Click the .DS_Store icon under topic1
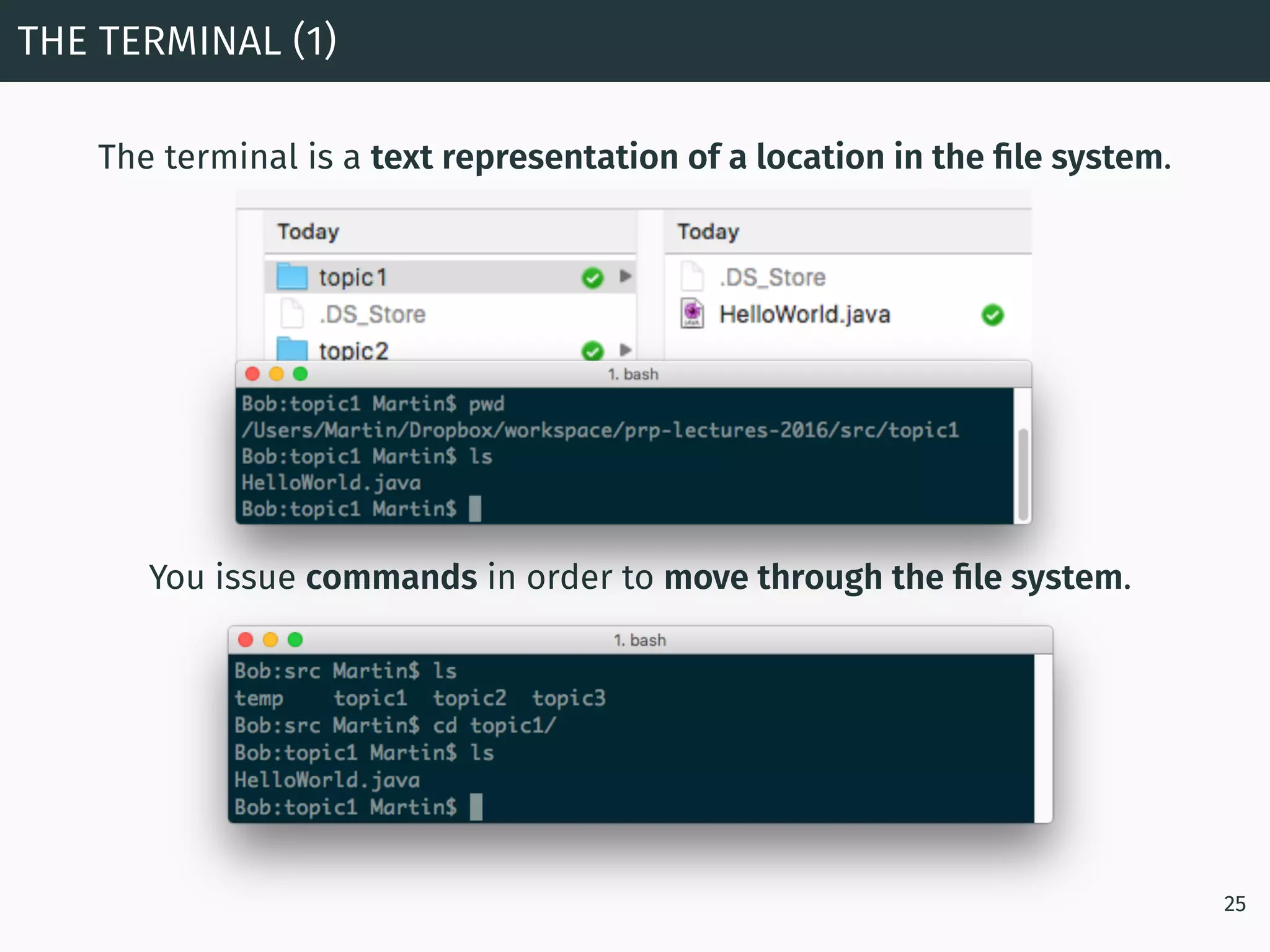Screen dimensions: 1270x952 291,314
